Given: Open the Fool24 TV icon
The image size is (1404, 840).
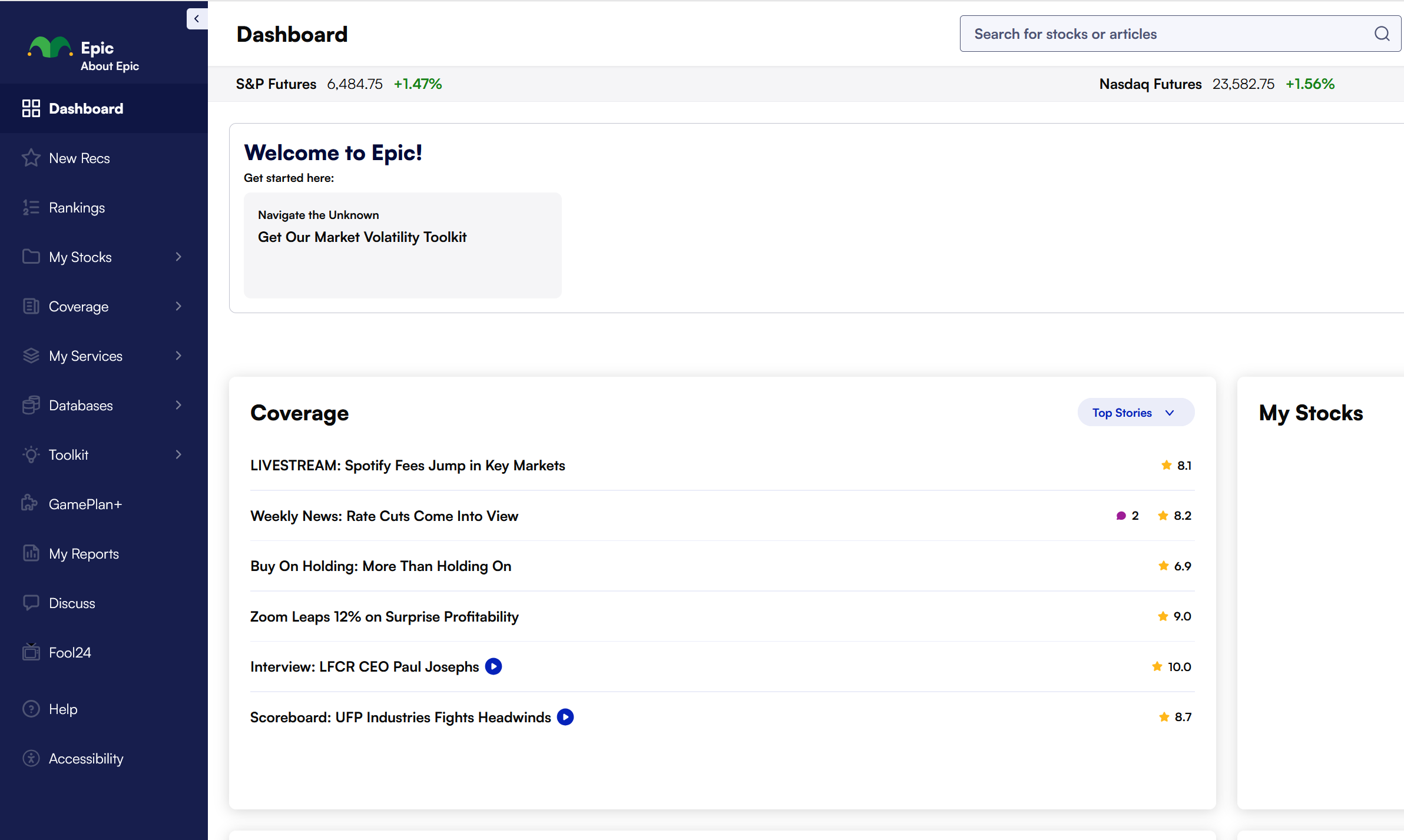Looking at the screenshot, I should 31,652.
